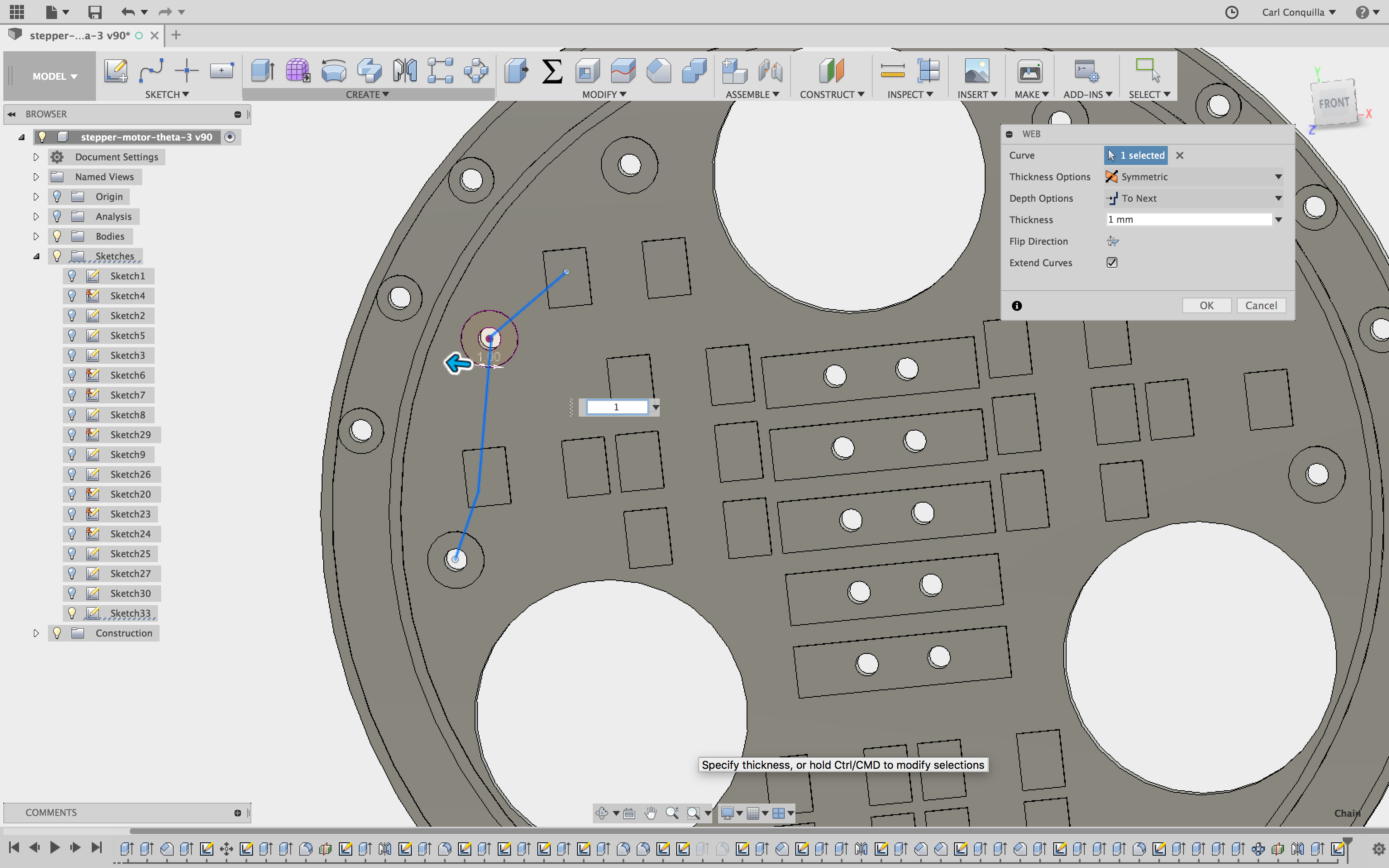This screenshot has width=1389, height=868.
Task: Toggle visibility of Origin folder
Action: click(x=57, y=197)
